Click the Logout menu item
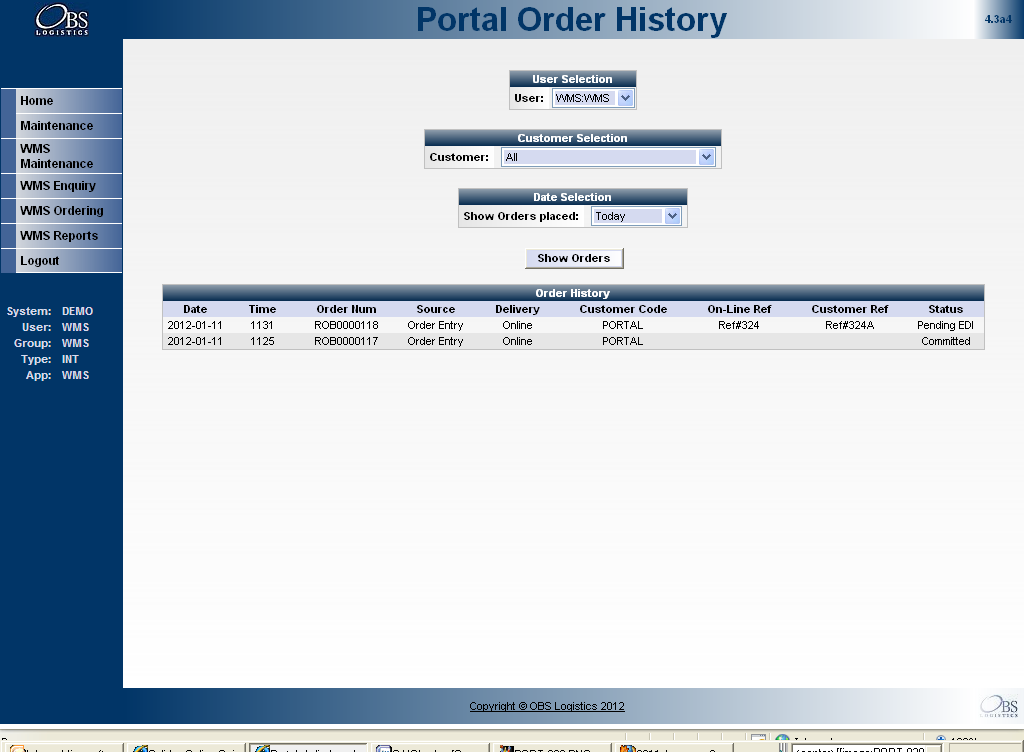This screenshot has height=752, width=1024. pyautogui.click(x=61, y=260)
